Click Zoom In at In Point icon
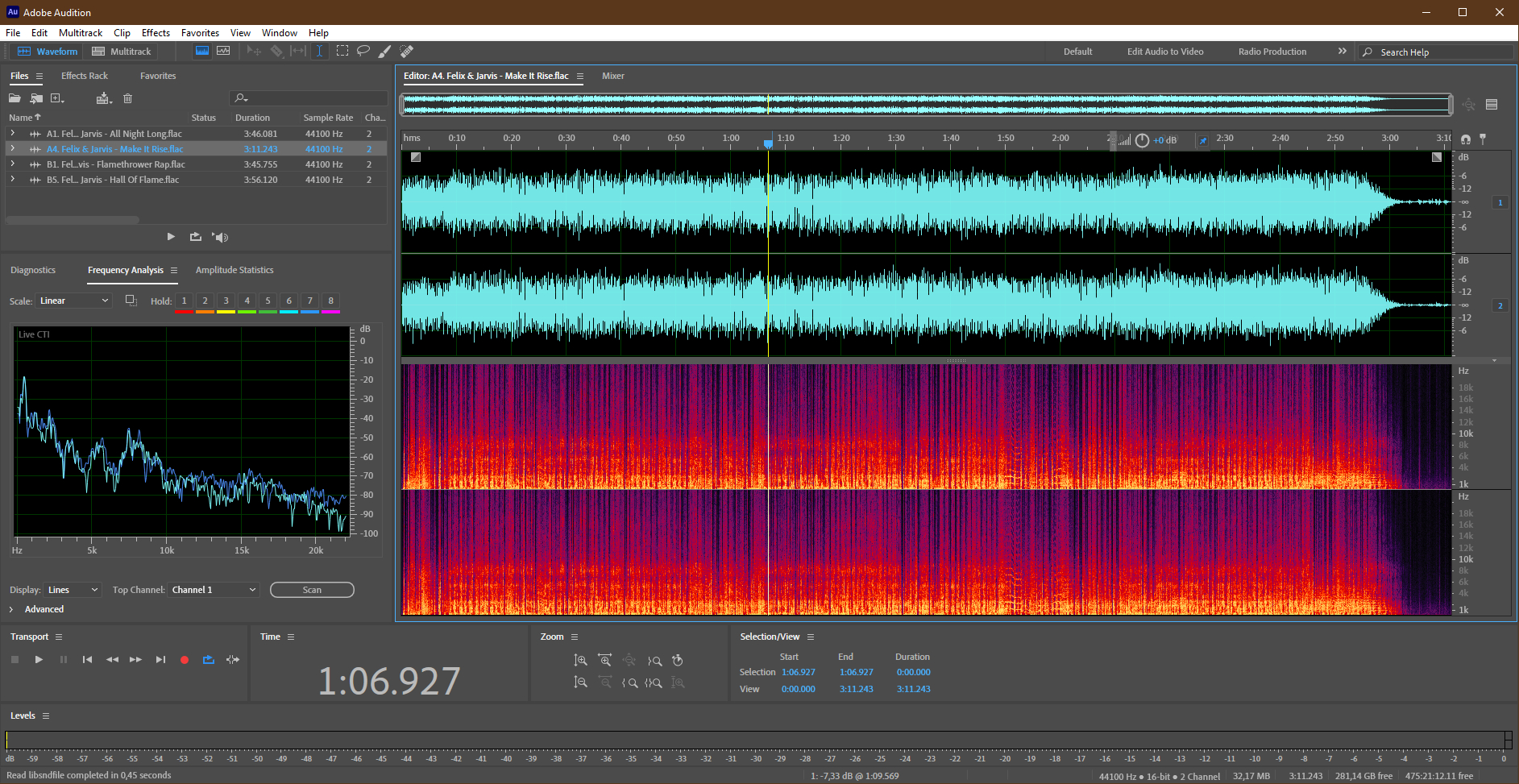The height and width of the screenshot is (784, 1519). tap(630, 682)
